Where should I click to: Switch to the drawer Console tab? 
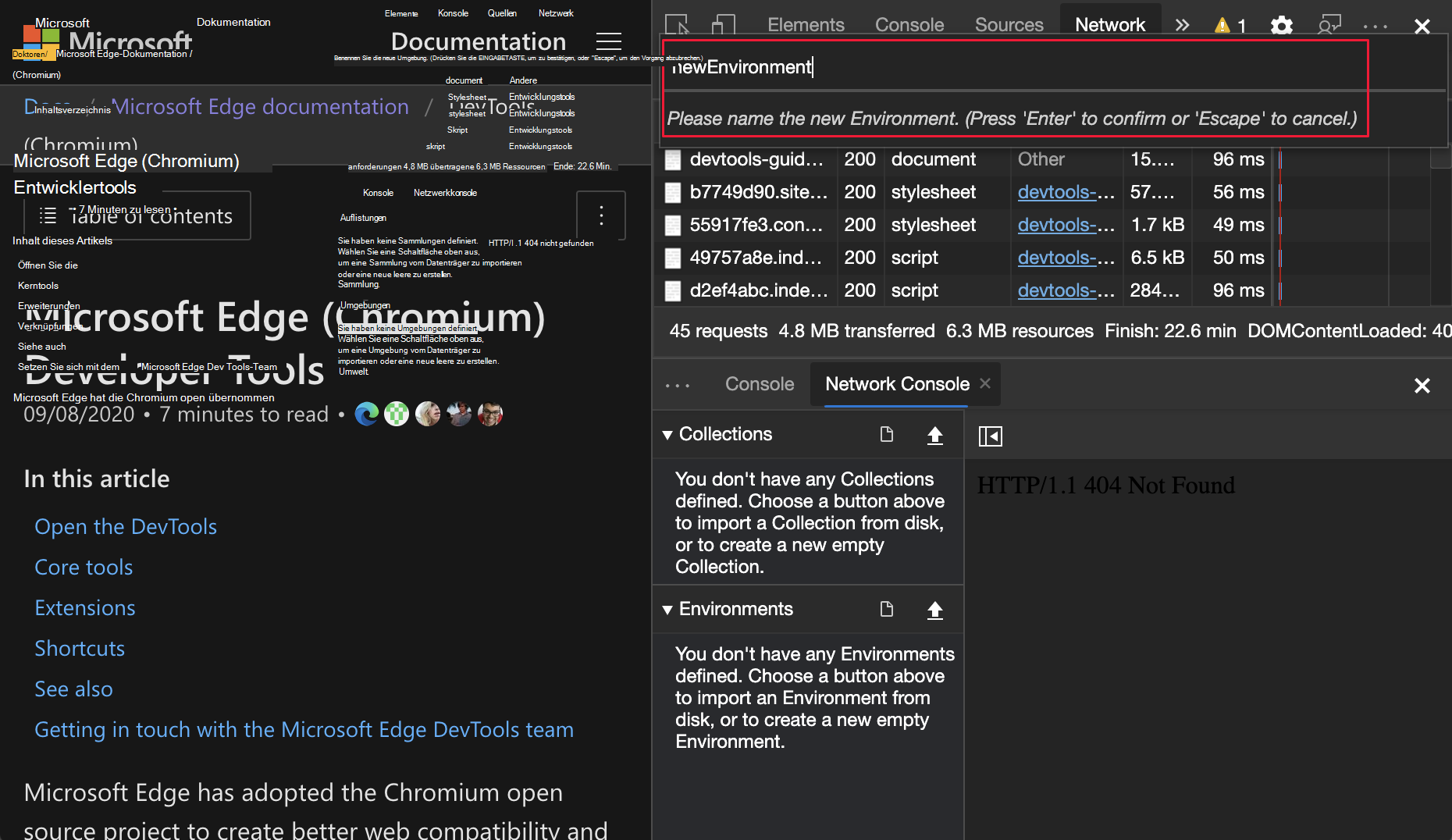pyautogui.click(x=760, y=384)
